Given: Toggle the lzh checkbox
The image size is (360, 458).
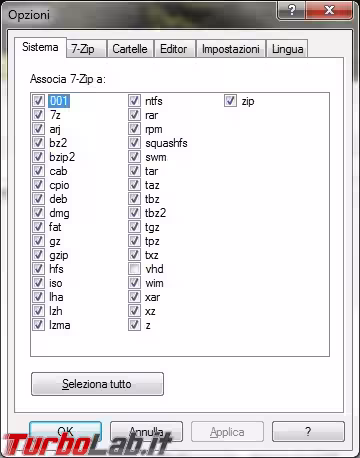Looking at the screenshot, I should click(x=38, y=311).
